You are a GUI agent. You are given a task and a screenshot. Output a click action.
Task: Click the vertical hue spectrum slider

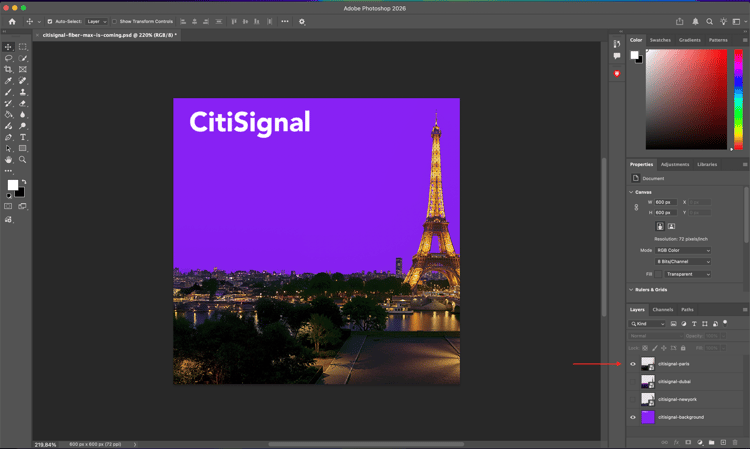[739, 98]
